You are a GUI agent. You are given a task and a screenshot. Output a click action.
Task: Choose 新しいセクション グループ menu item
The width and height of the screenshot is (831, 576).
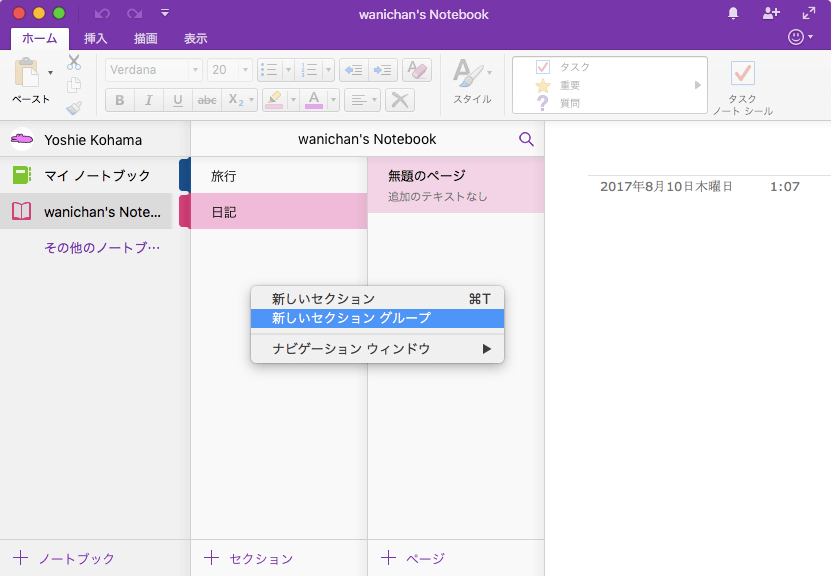(x=377, y=318)
